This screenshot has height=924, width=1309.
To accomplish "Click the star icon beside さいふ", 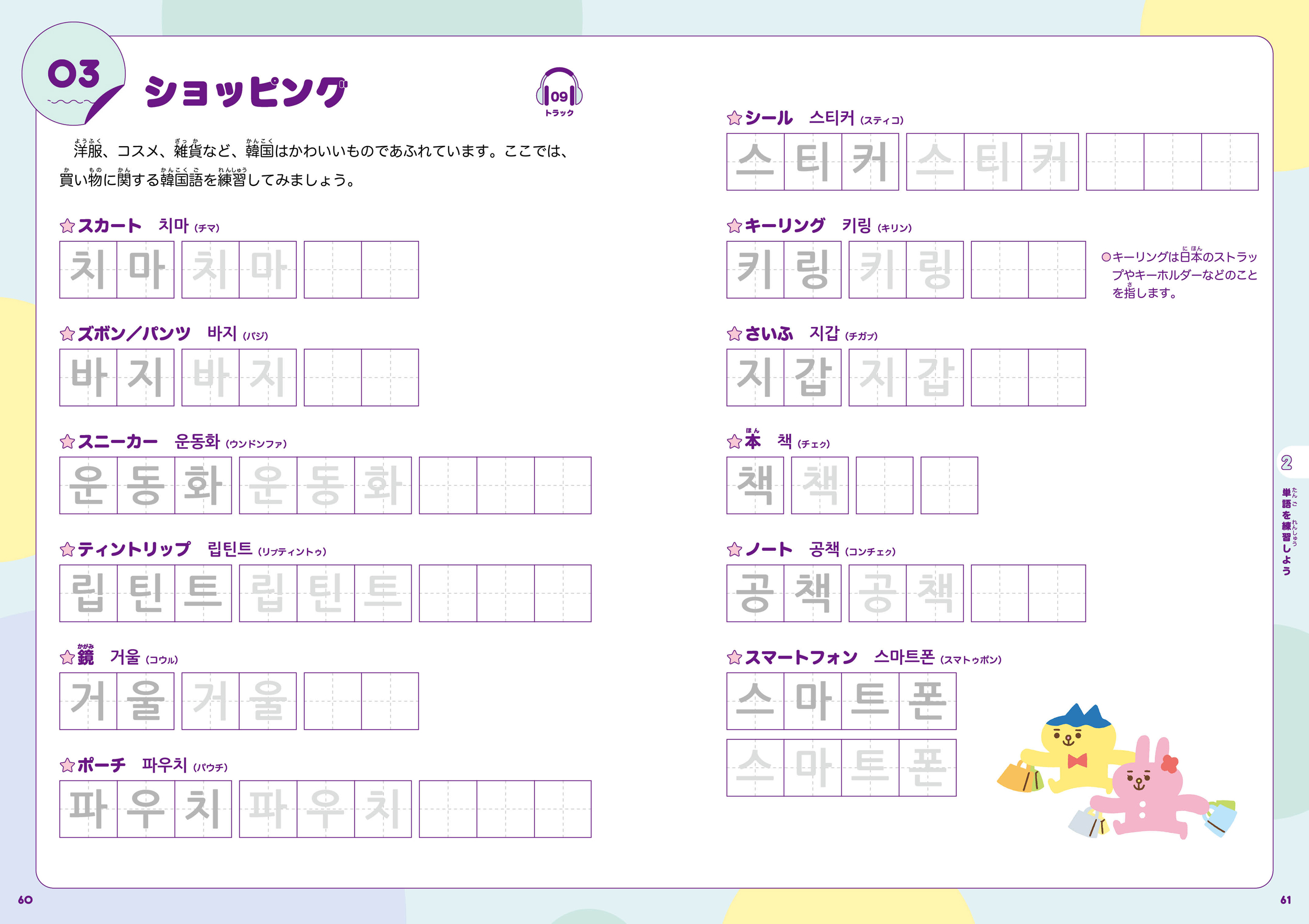I will 734,334.
